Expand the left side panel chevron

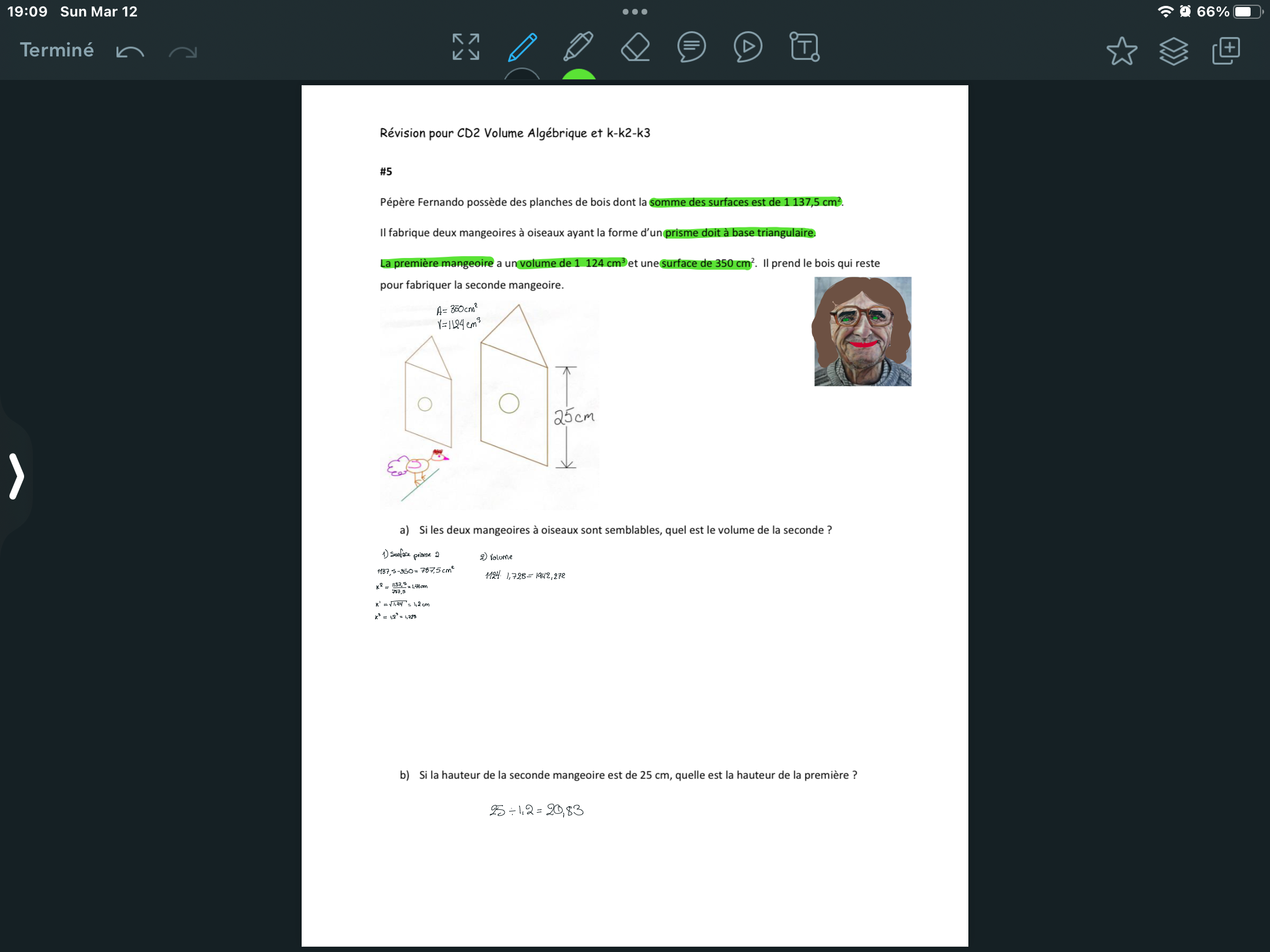pyautogui.click(x=16, y=476)
